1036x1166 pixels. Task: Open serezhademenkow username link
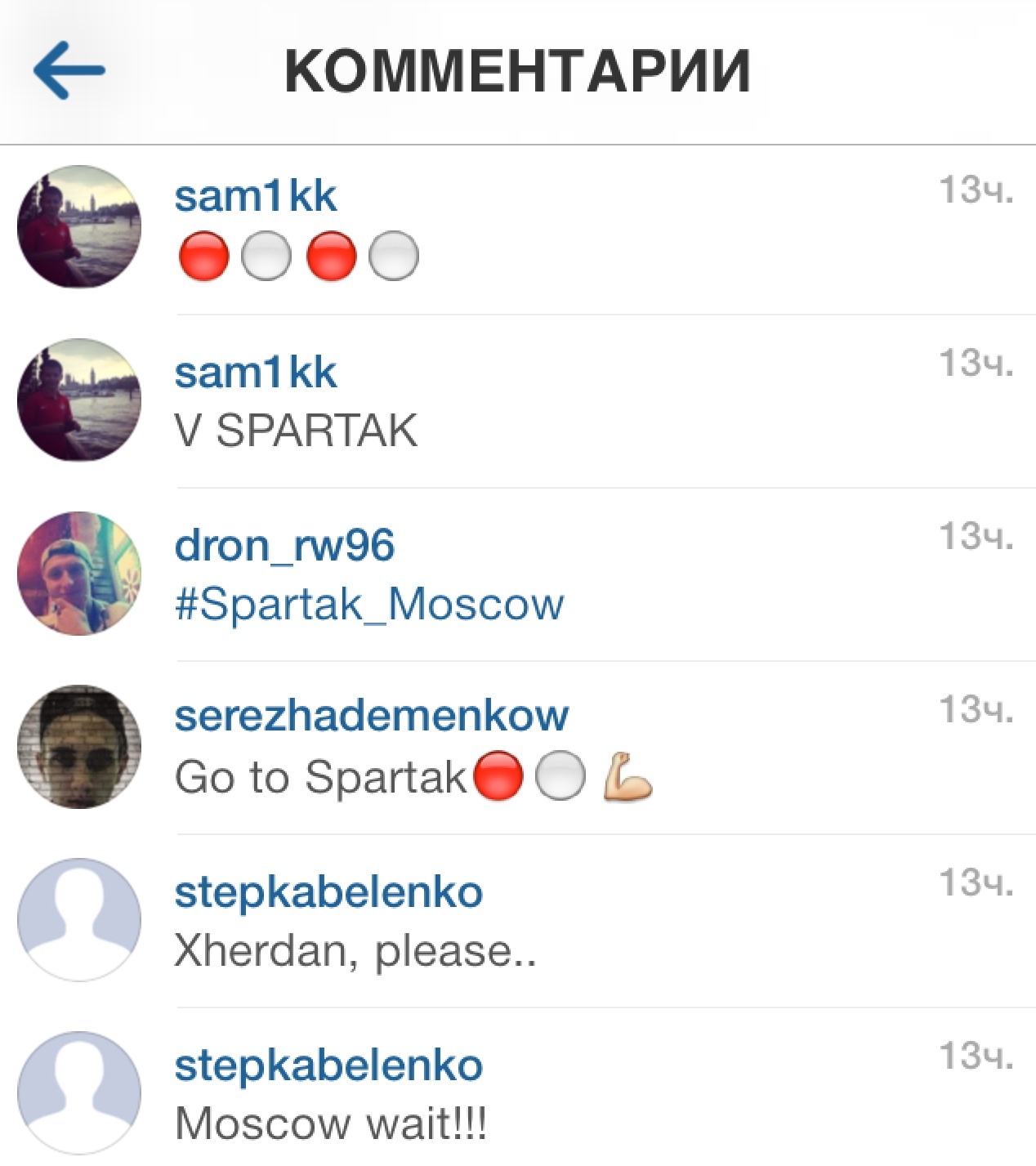372,716
